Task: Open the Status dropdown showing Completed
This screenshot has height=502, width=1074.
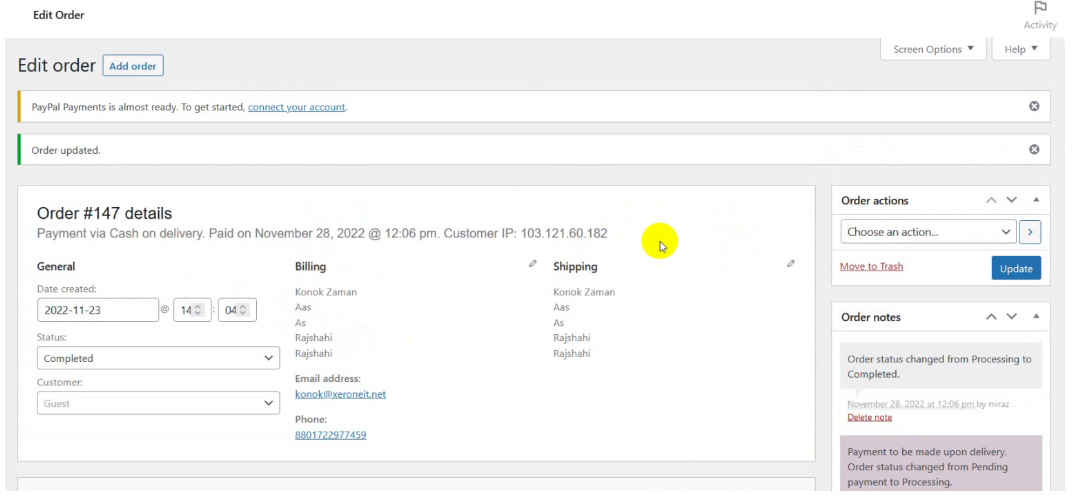Action: [x=158, y=358]
